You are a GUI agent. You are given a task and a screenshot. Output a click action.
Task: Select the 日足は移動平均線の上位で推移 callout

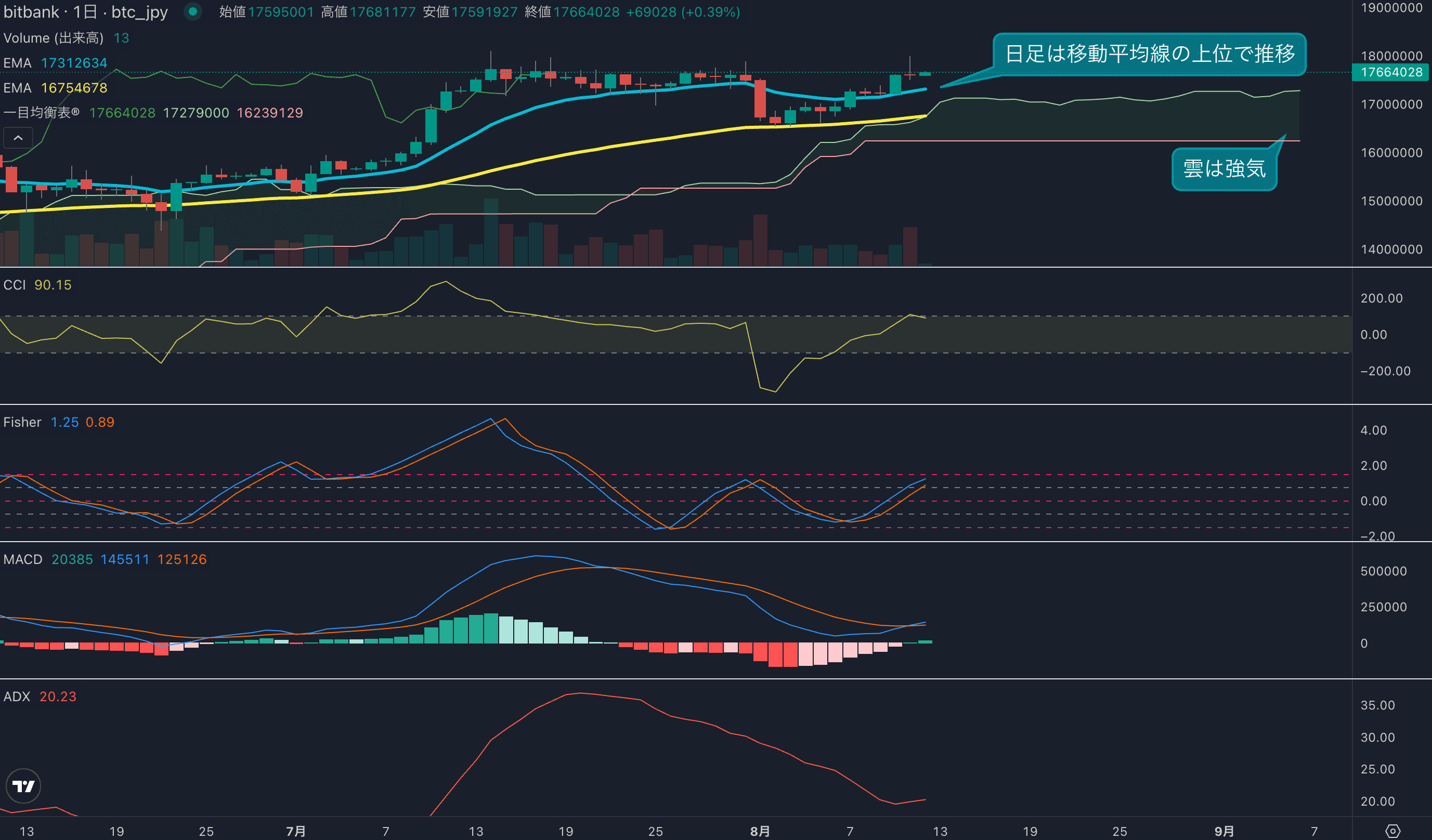coord(1149,54)
